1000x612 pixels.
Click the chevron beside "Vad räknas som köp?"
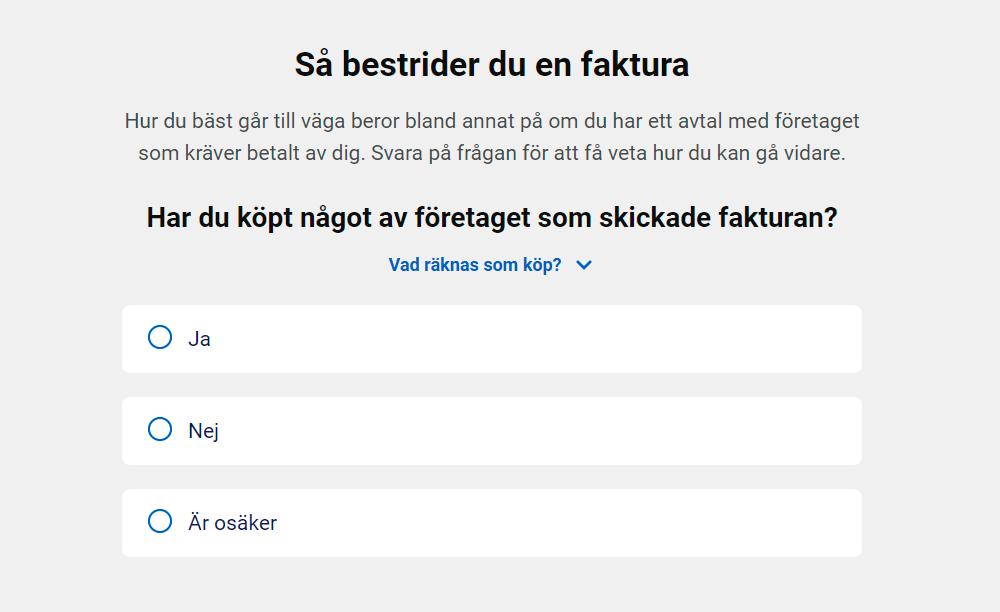tap(585, 265)
